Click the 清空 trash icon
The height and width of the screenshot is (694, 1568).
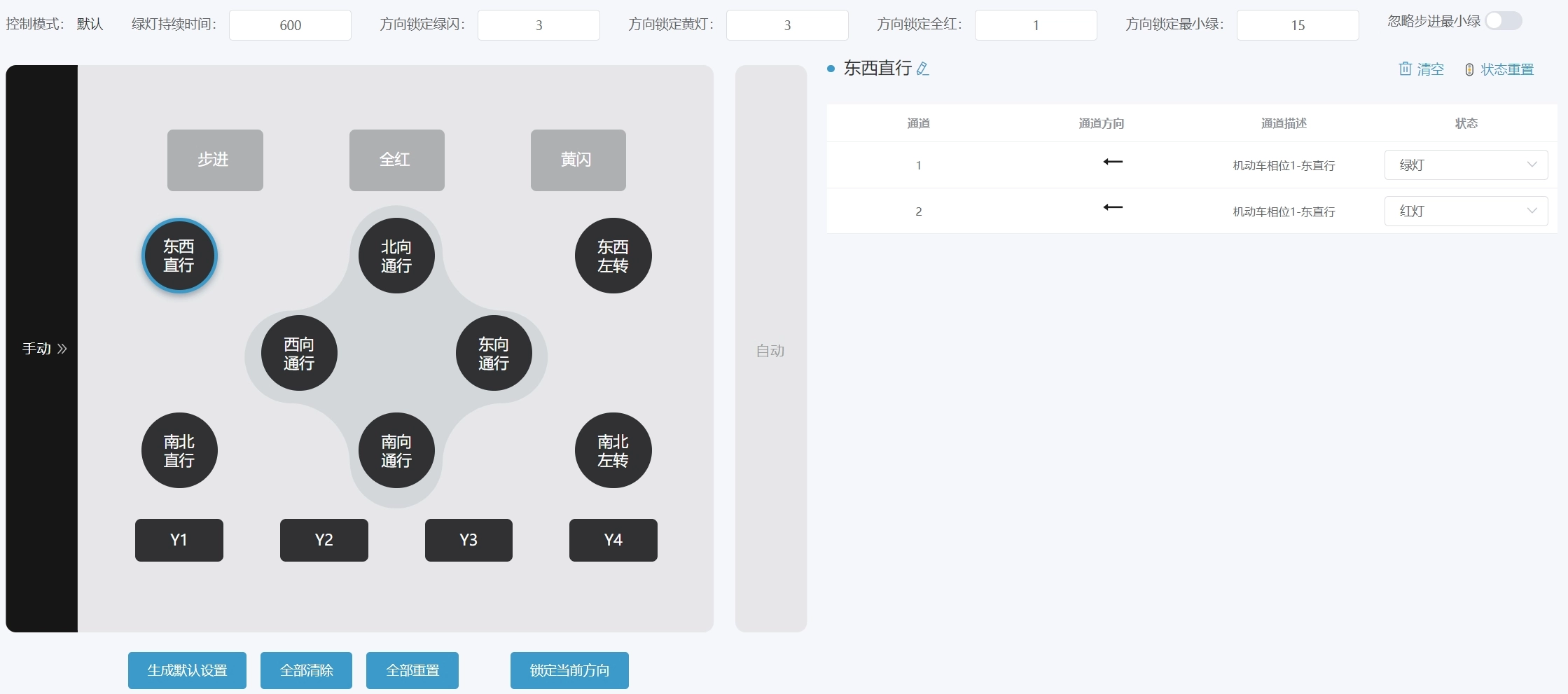1405,69
